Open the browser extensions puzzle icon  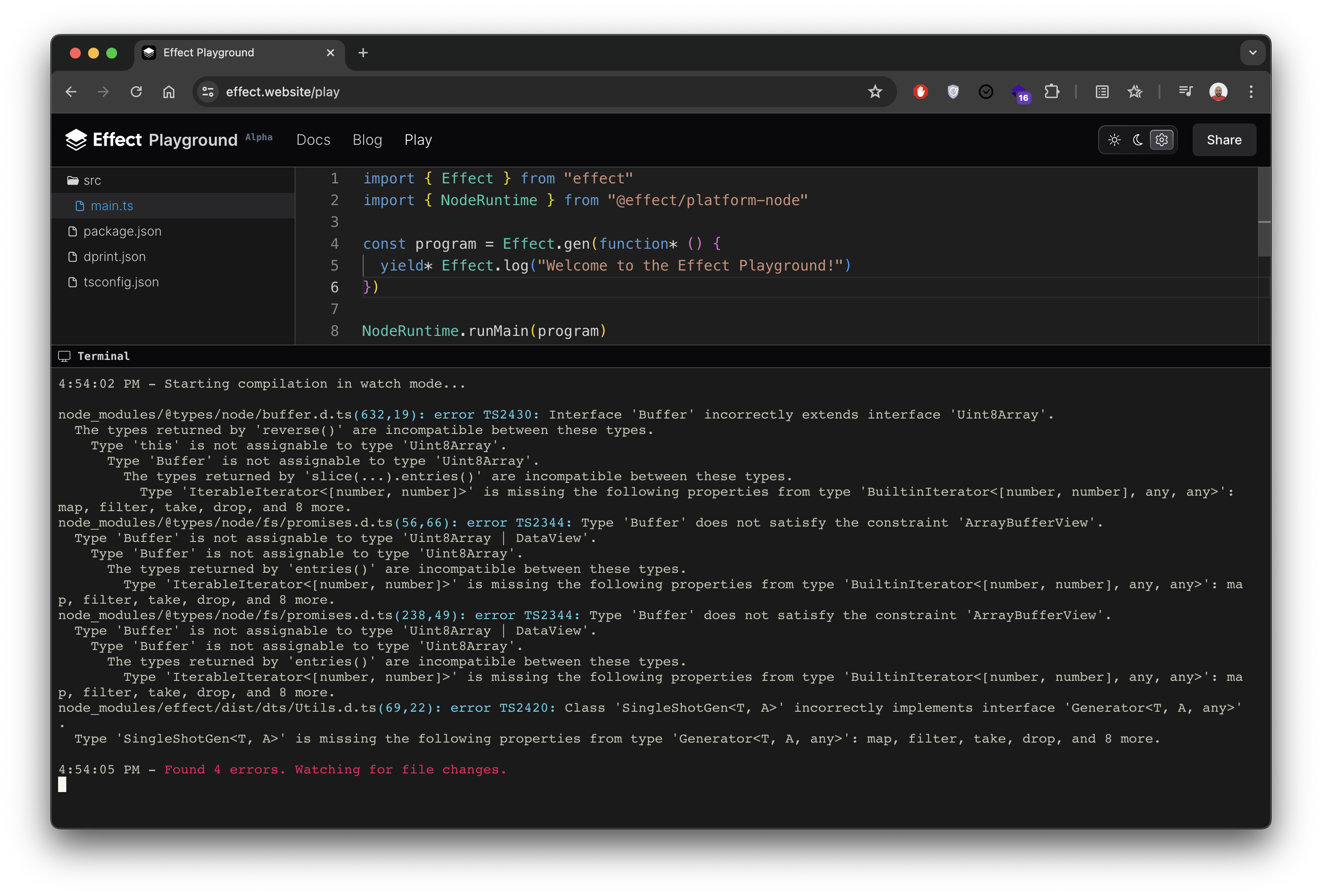[x=1053, y=92]
